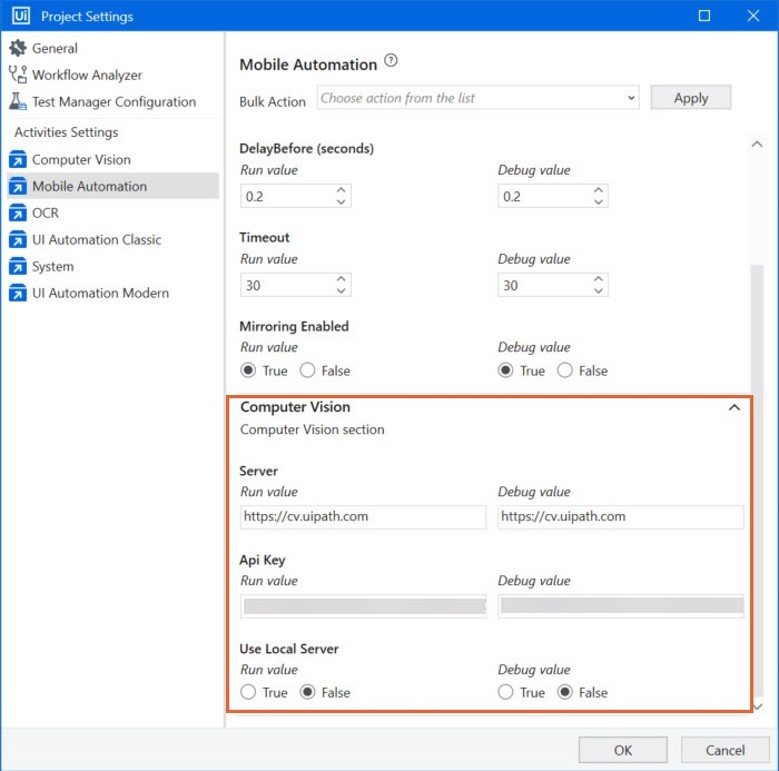Set Mirroring Enabled Debug value to False
779x771 pixels.
[x=565, y=371]
